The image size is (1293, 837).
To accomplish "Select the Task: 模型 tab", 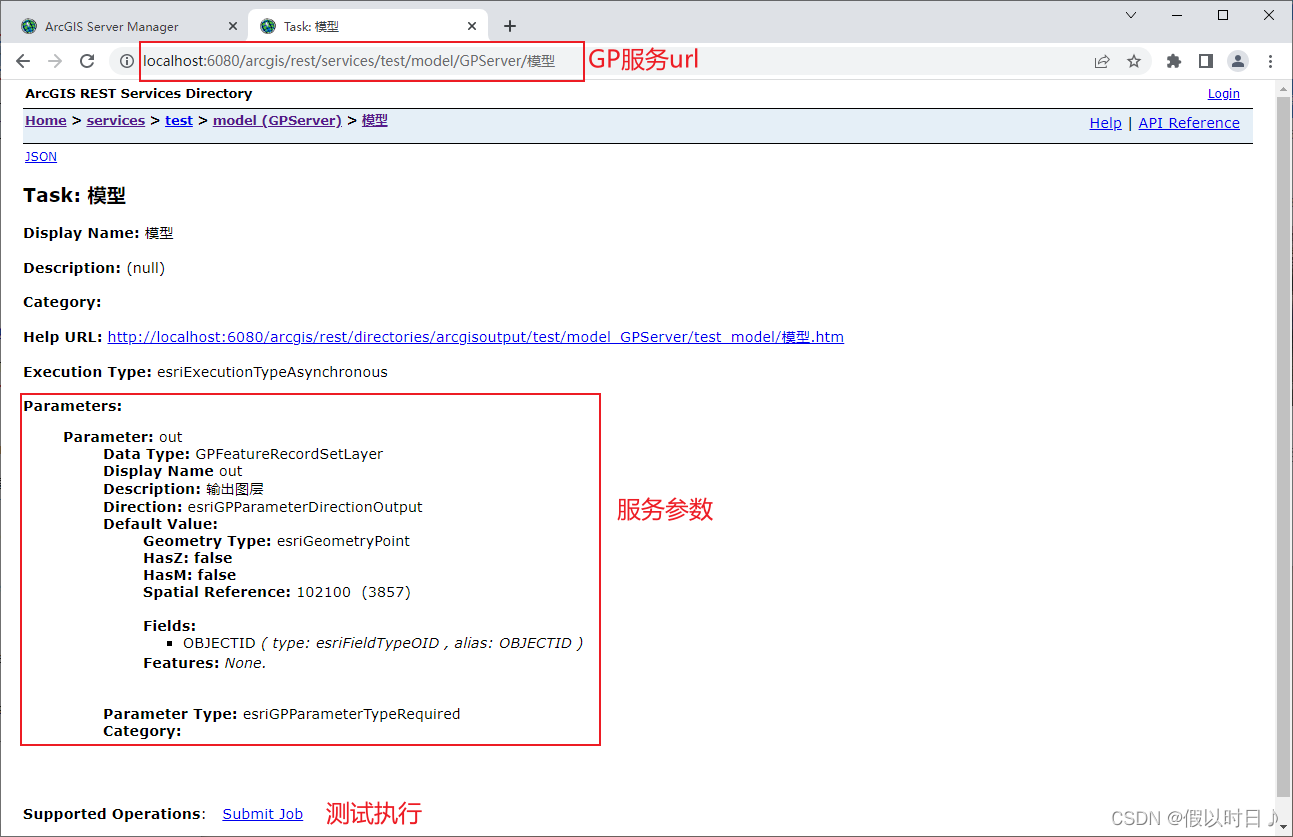I will (x=368, y=26).
